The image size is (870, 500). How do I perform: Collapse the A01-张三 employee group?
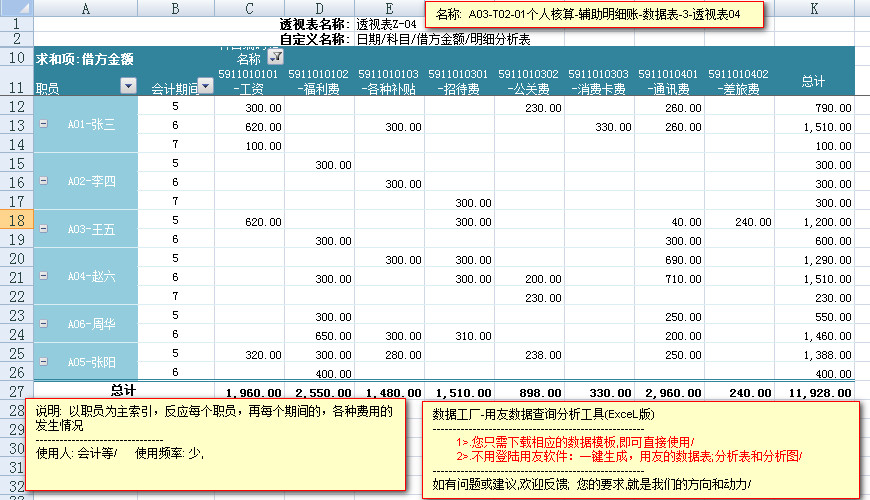(x=43, y=124)
